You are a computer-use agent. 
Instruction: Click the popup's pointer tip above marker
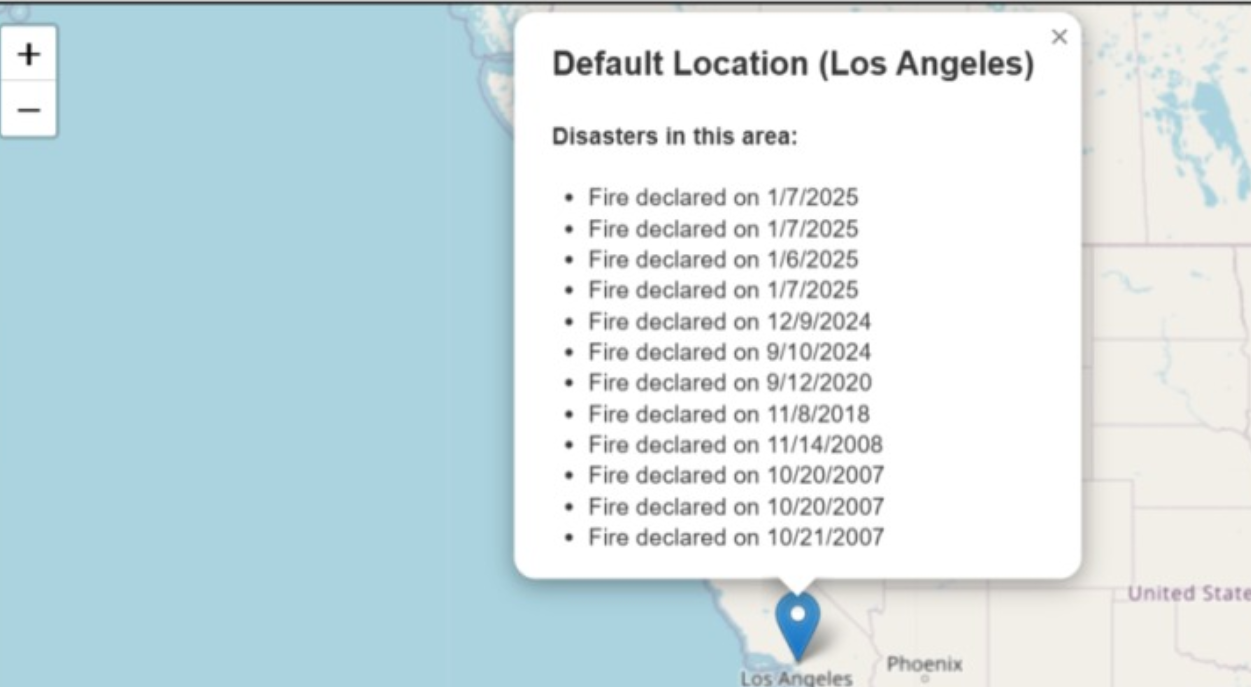coord(798,586)
